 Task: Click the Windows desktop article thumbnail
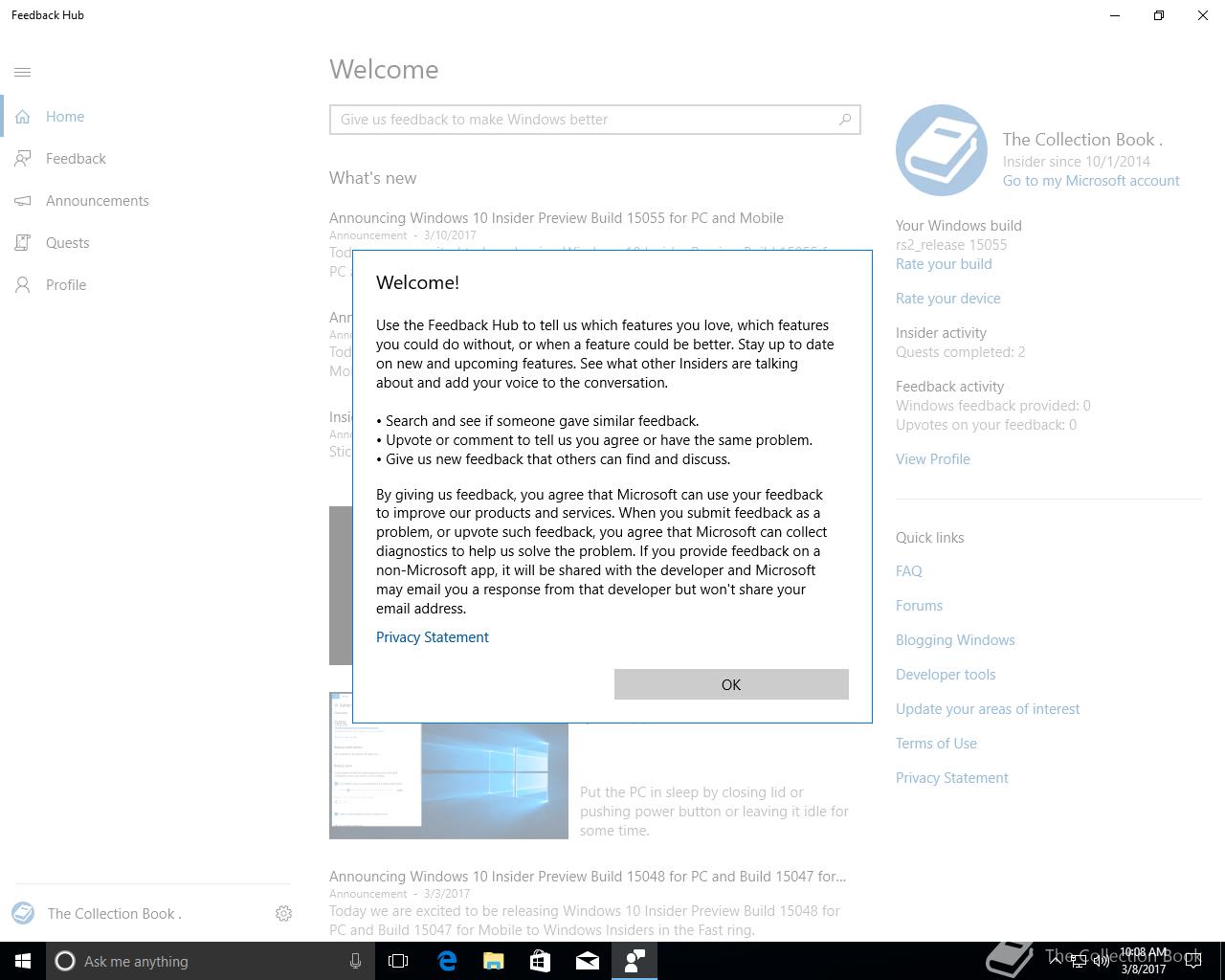449,766
